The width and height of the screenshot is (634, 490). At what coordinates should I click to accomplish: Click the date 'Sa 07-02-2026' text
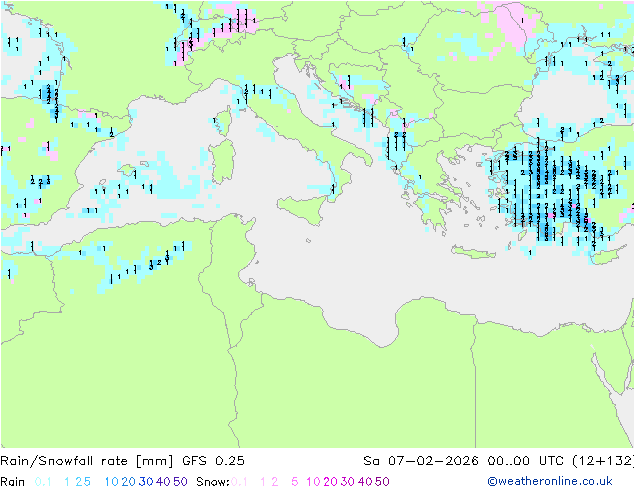[421, 461]
